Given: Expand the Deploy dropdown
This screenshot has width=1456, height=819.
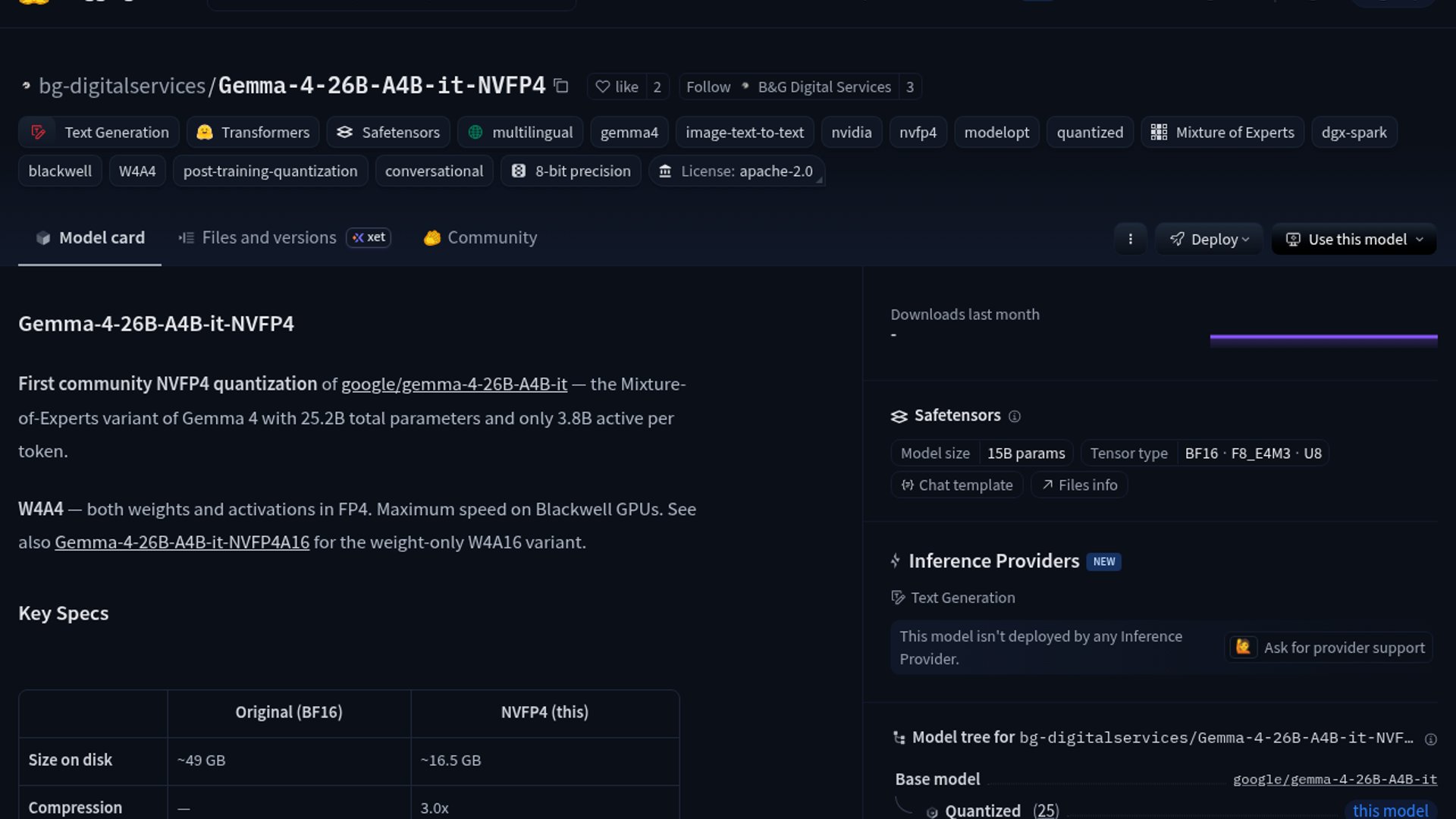Looking at the screenshot, I should (1209, 240).
